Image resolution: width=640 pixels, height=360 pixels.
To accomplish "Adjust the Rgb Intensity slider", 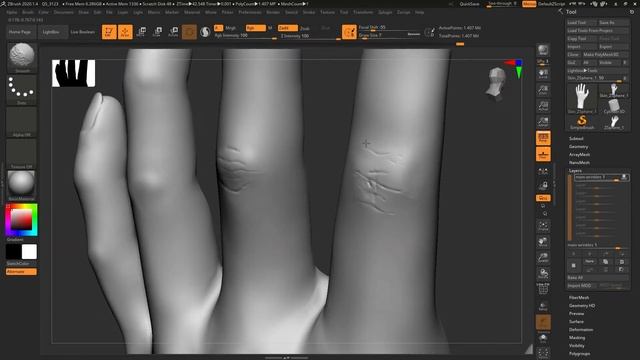I will coord(245,36).
